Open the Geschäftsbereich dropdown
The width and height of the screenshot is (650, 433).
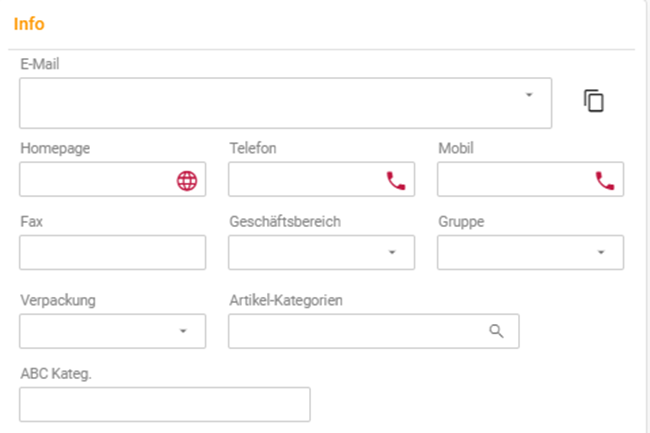click(x=321, y=252)
